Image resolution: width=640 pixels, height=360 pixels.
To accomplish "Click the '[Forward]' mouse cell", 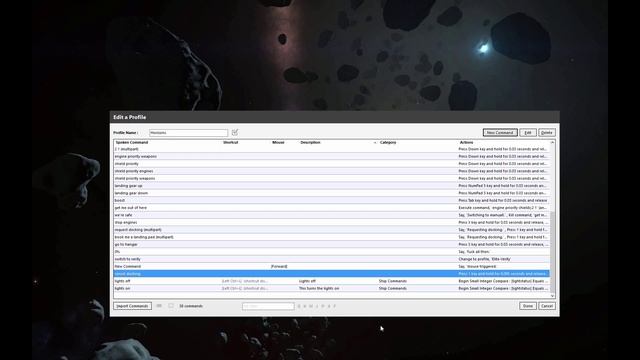I will coord(279,267).
